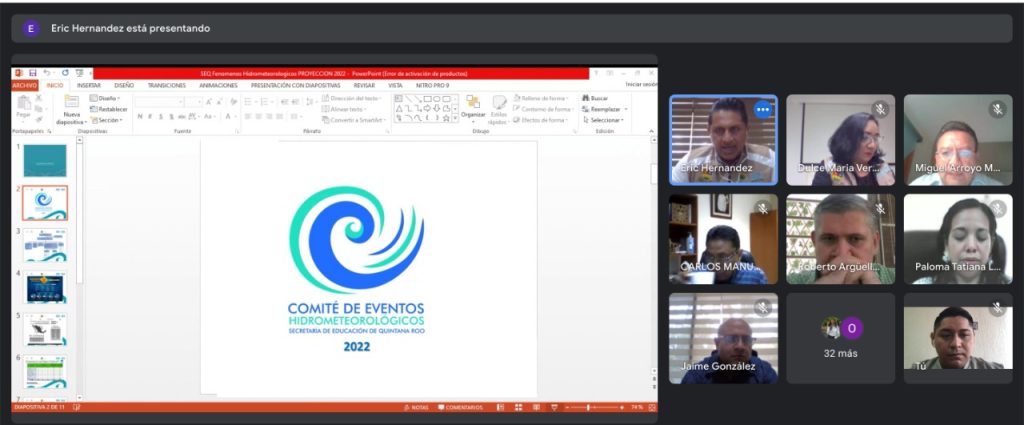Image resolution: width=1024 pixels, height=425 pixels.
Task: Open the Notas pane from status bar
Action: [419, 407]
